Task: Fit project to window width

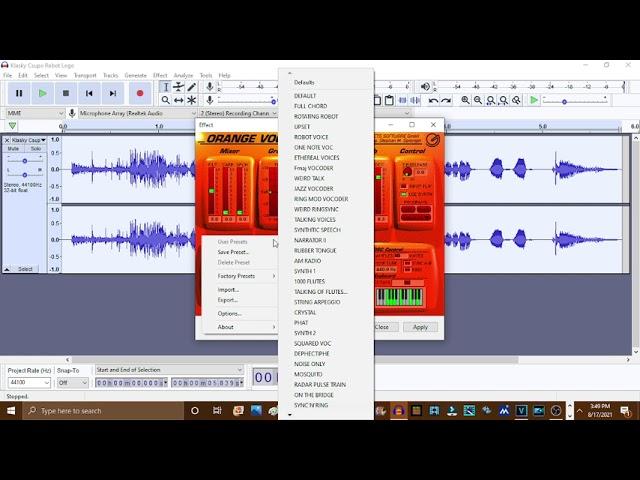Action: (x=504, y=100)
